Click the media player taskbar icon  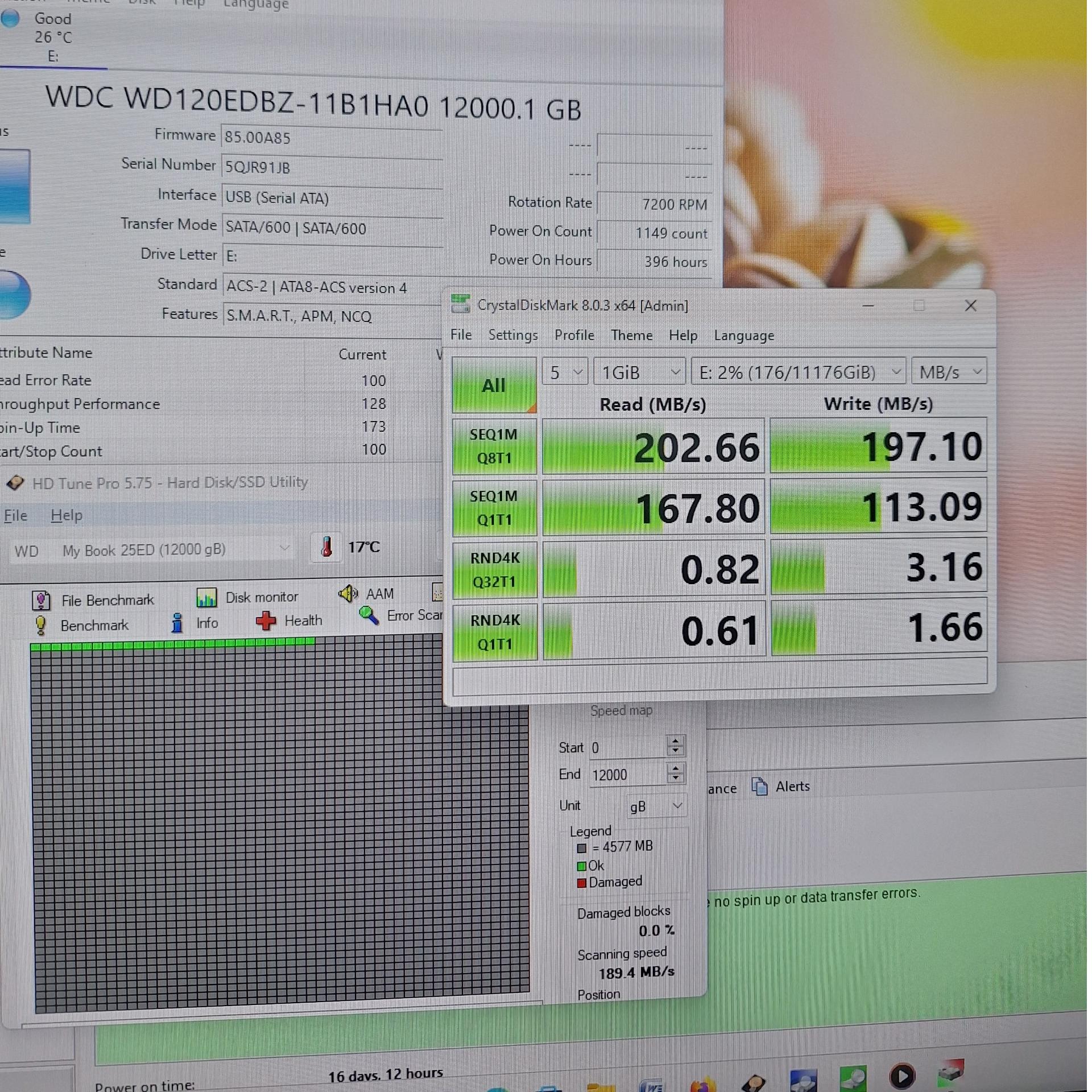coord(901,1076)
